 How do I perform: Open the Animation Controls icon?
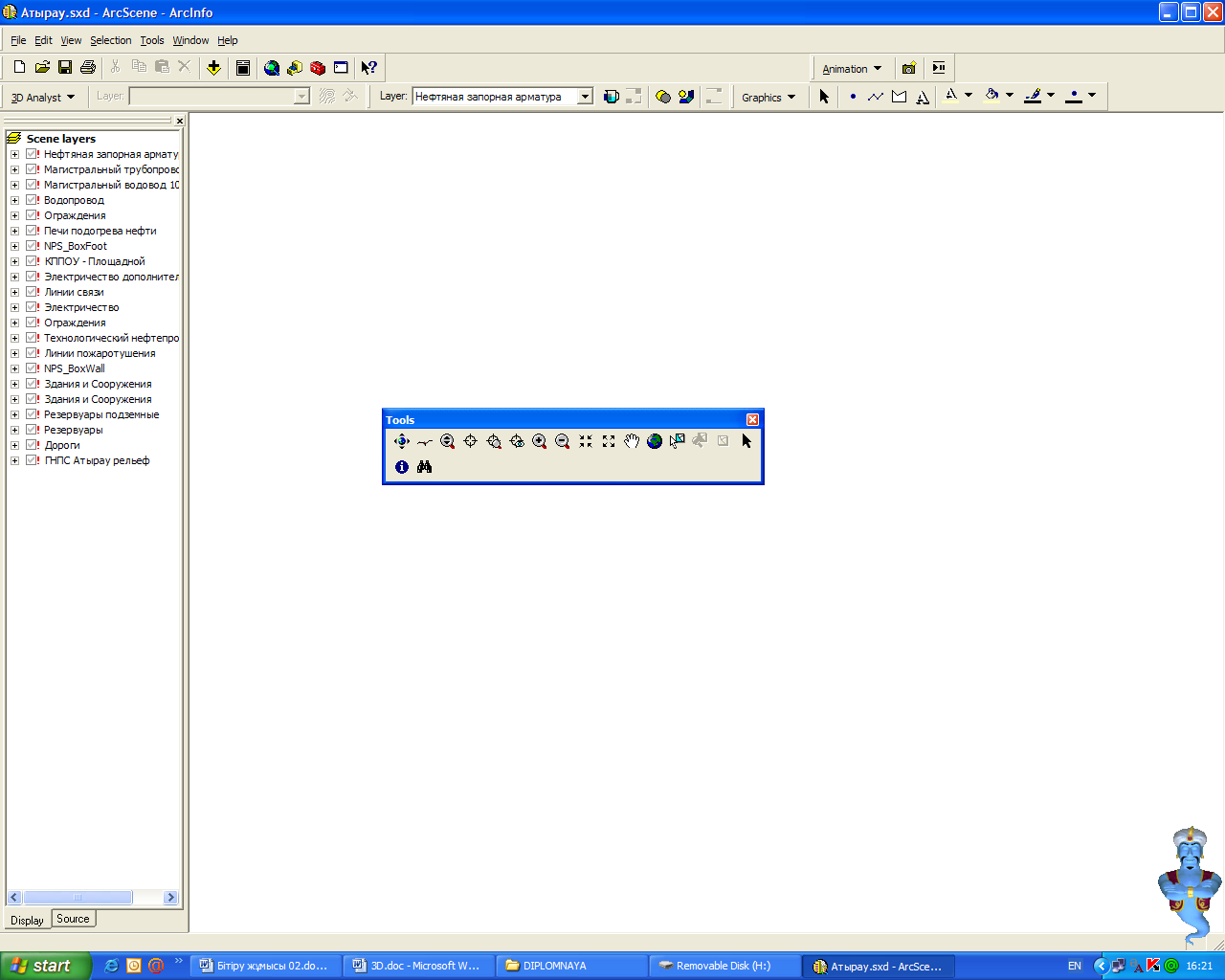(939, 68)
